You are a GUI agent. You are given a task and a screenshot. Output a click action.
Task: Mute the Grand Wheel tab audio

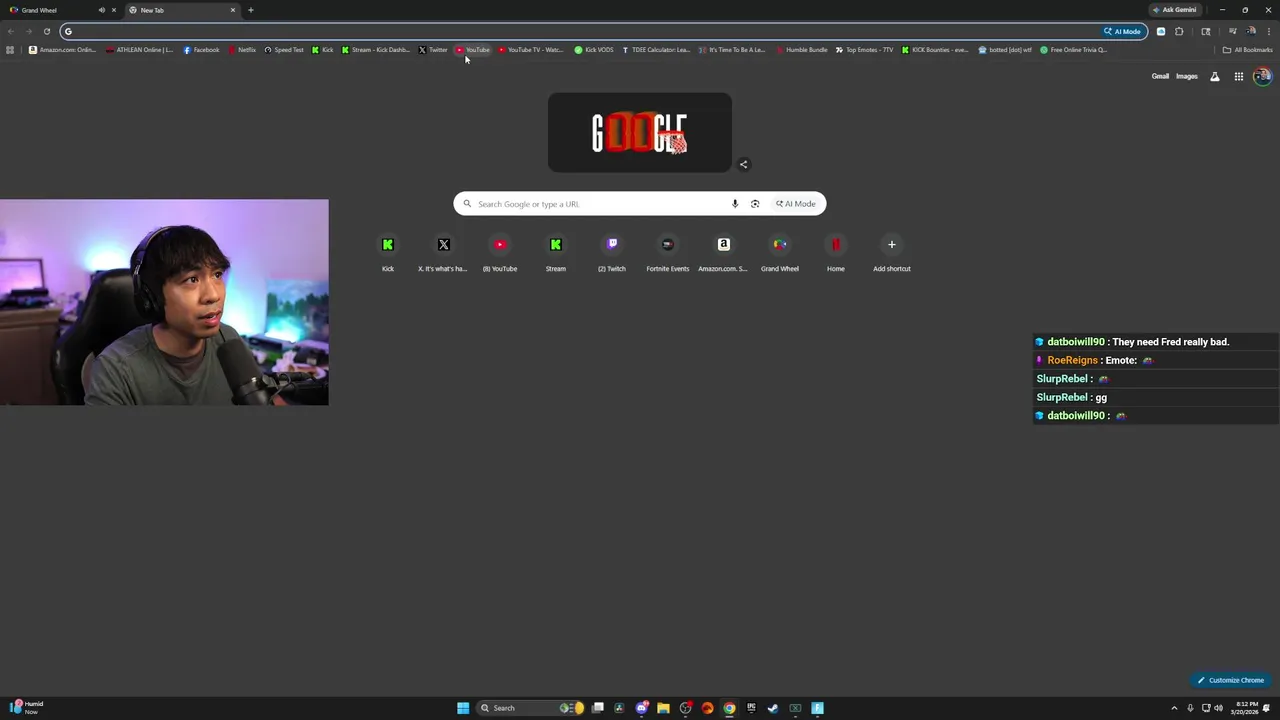point(101,10)
